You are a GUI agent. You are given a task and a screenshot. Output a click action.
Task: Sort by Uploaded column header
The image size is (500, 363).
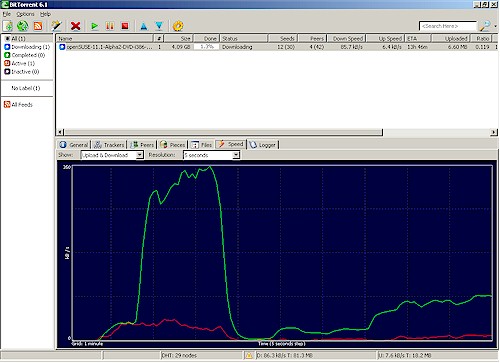[x=451, y=38]
